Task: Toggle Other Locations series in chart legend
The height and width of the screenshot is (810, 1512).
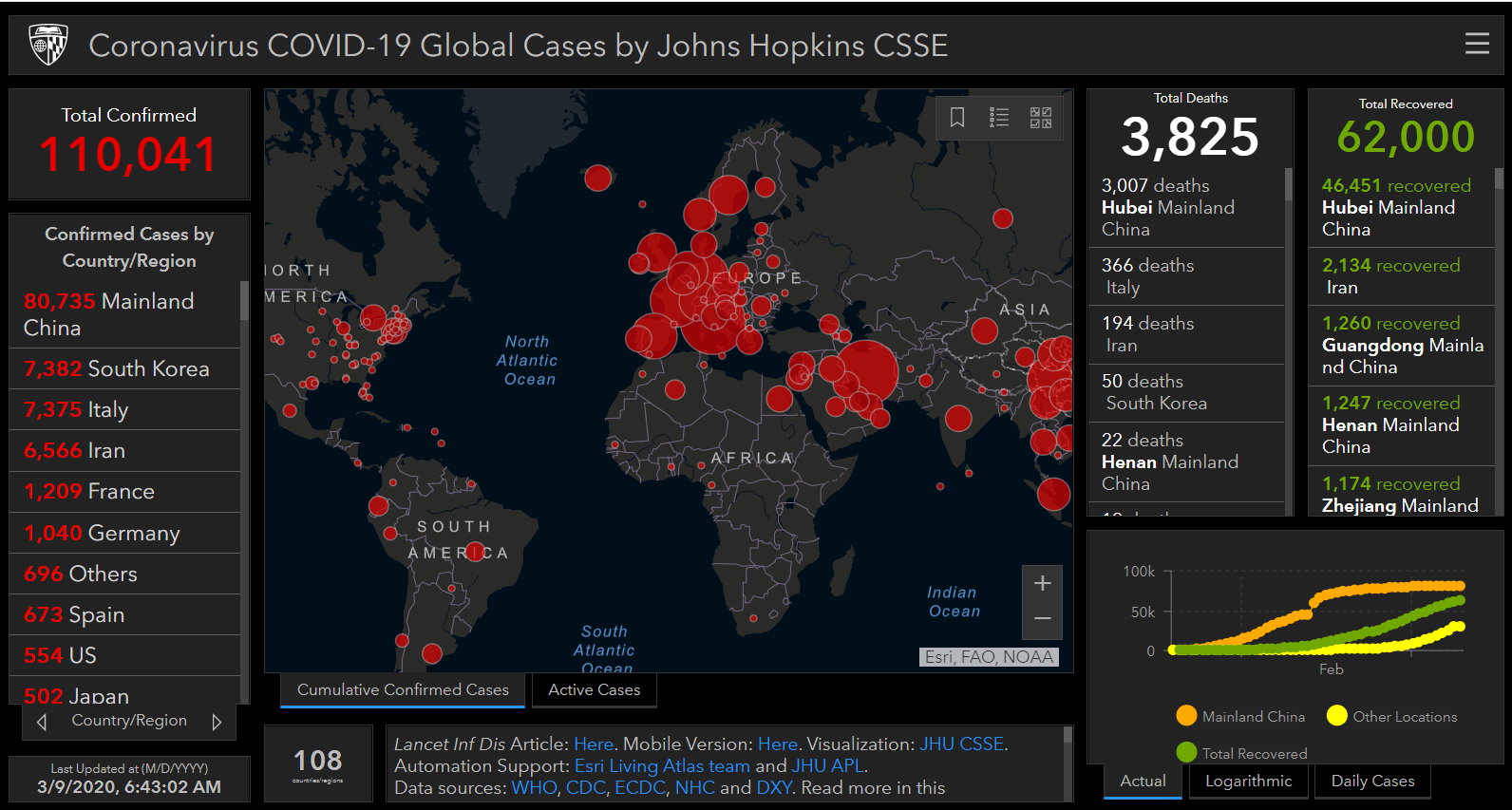Action: (1391, 716)
